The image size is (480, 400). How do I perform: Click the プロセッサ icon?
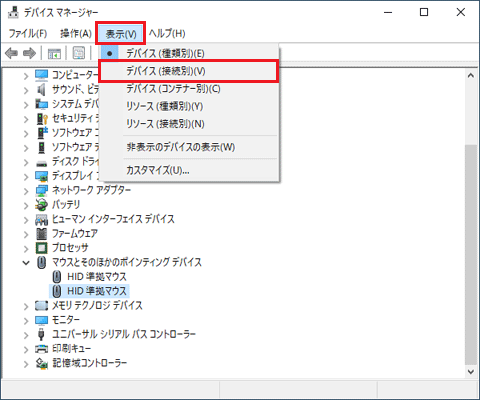click(x=41, y=248)
